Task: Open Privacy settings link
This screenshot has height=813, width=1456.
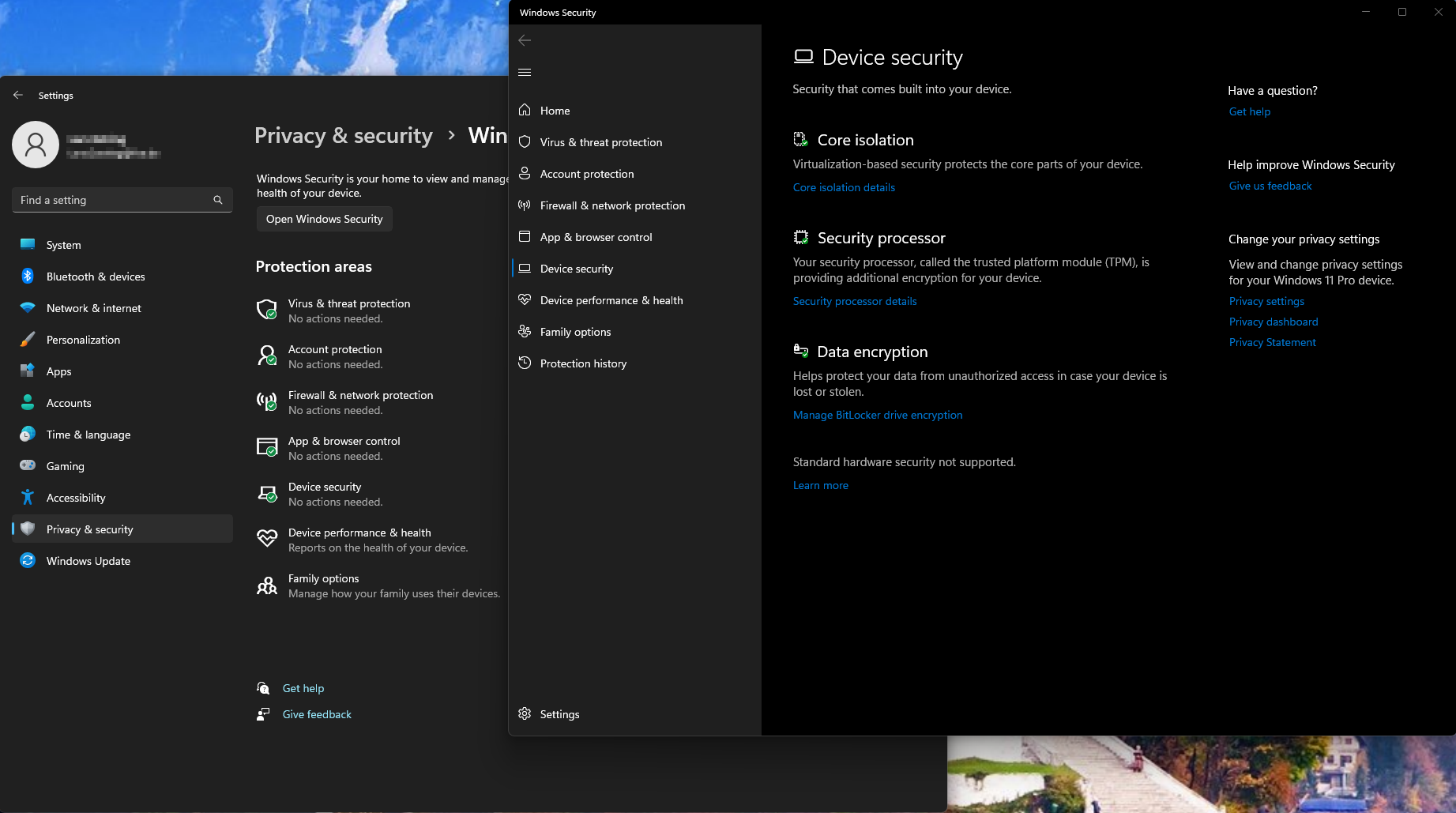Action: pos(1266,301)
